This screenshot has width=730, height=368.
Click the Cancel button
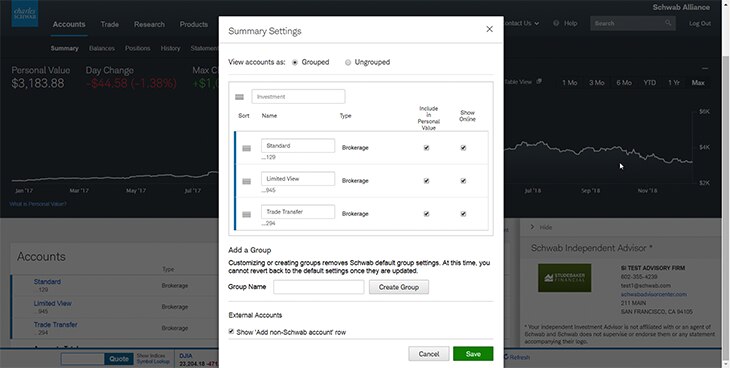coord(429,354)
